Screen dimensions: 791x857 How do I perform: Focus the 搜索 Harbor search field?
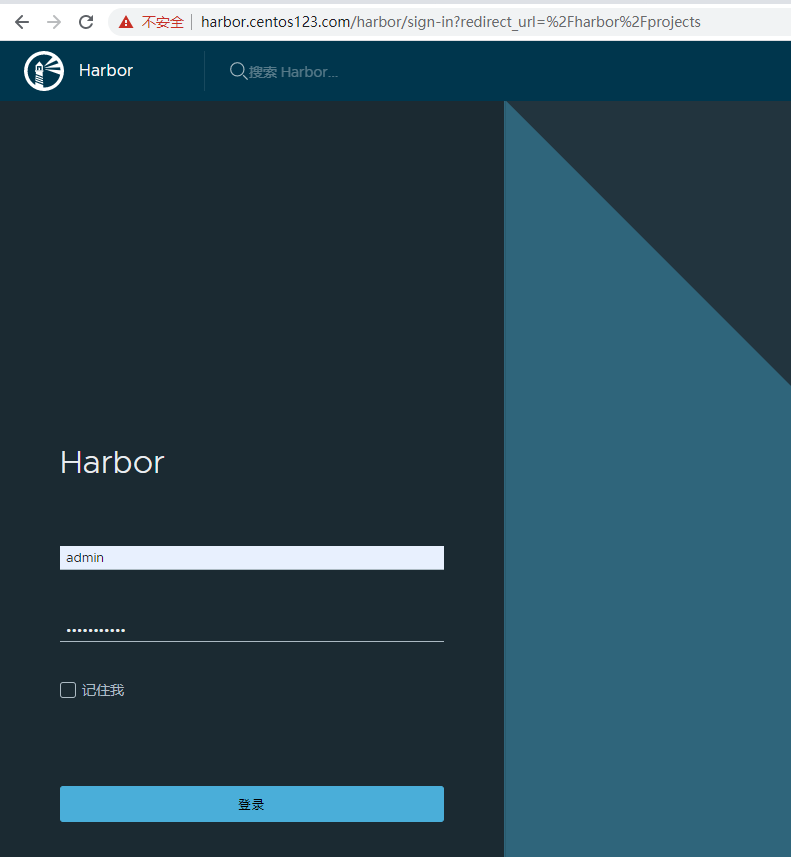pos(294,72)
